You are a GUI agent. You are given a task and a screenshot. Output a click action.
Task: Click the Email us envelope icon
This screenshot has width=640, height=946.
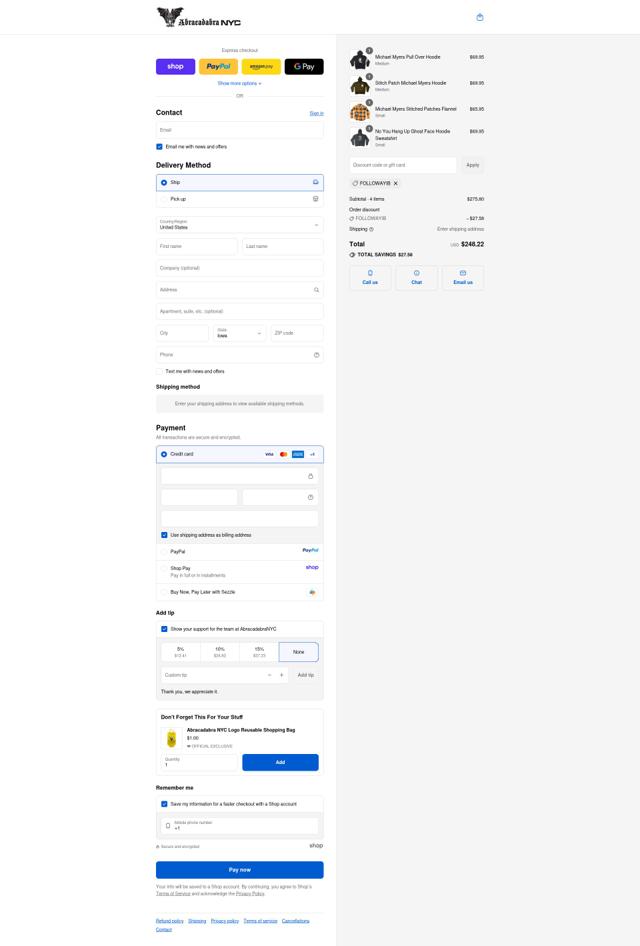(463, 273)
